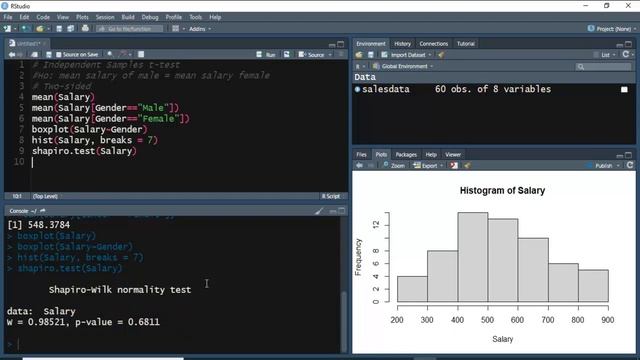View salesdata as table grid icon
The height and width of the screenshot is (360, 640).
coord(624,89)
